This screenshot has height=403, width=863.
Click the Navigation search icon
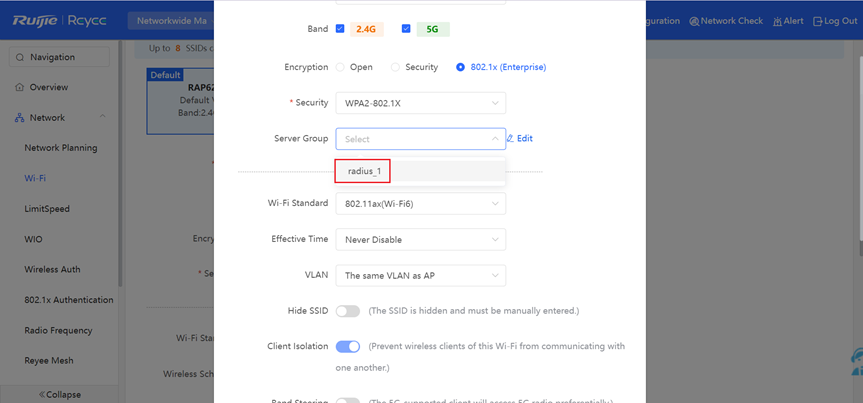pos(20,57)
